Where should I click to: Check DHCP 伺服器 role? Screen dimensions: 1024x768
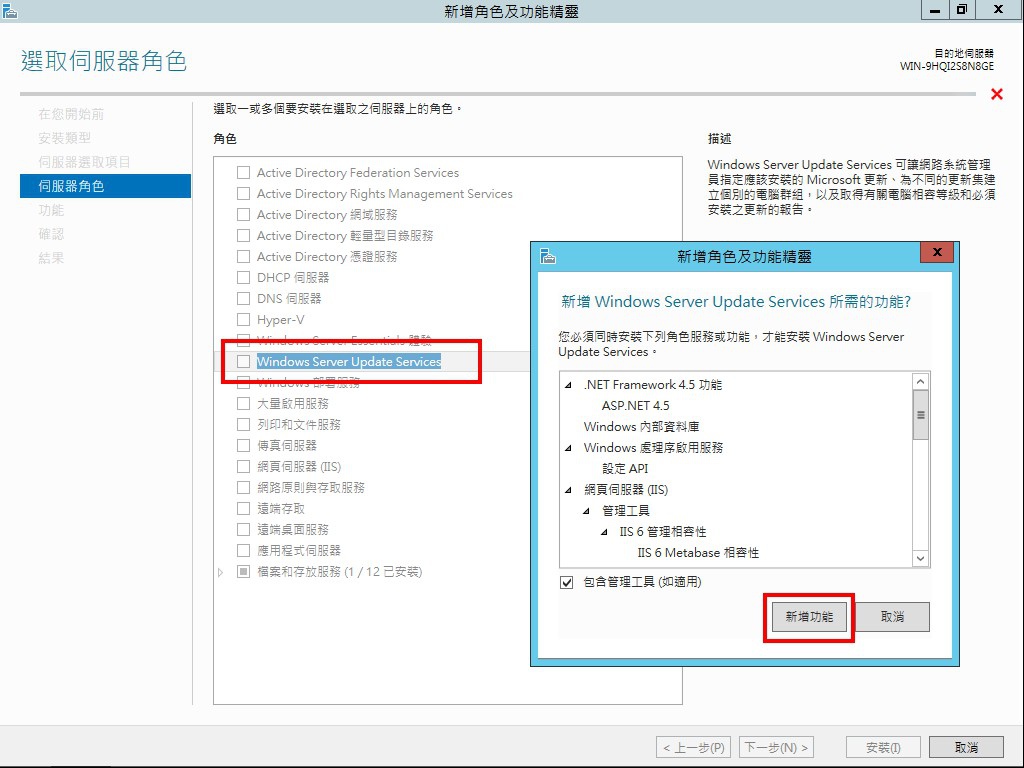click(244, 278)
